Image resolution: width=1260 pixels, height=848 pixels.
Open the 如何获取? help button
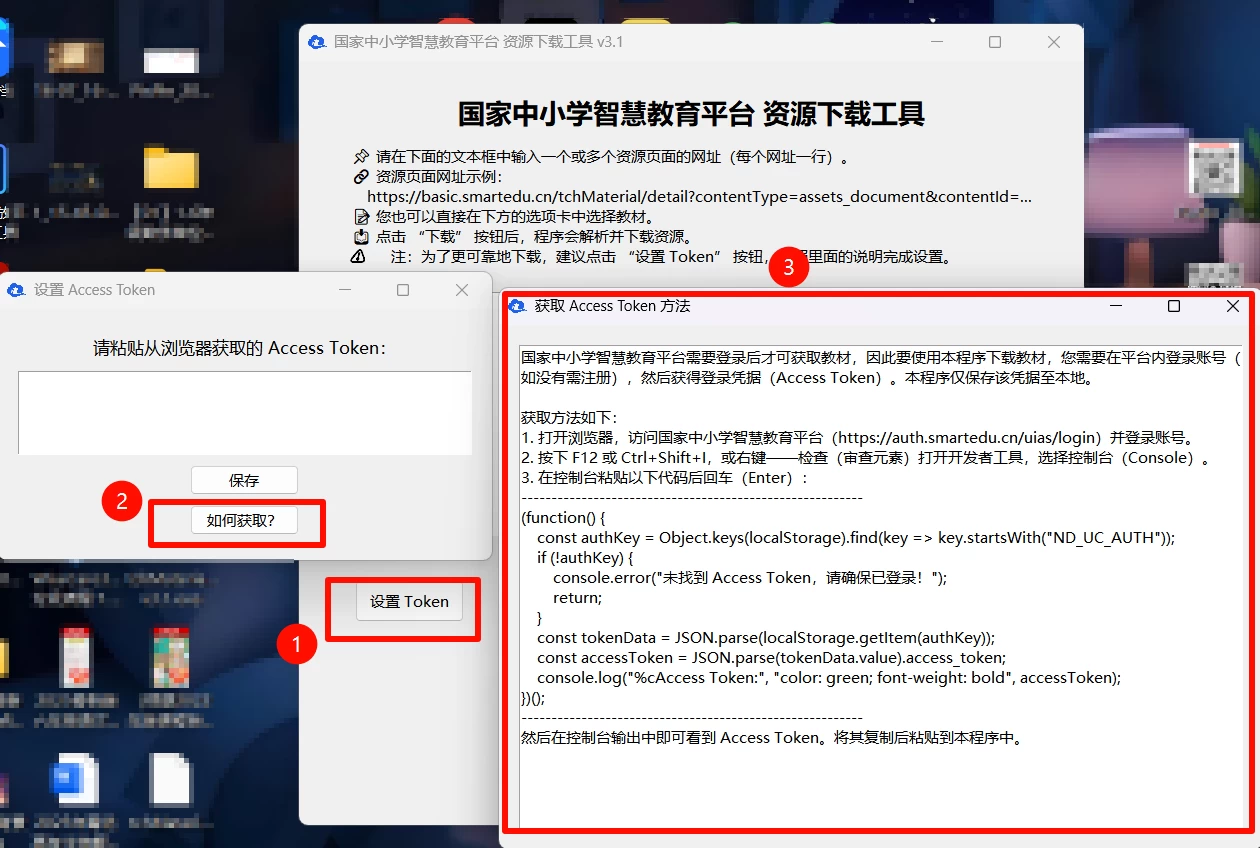point(244,520)
